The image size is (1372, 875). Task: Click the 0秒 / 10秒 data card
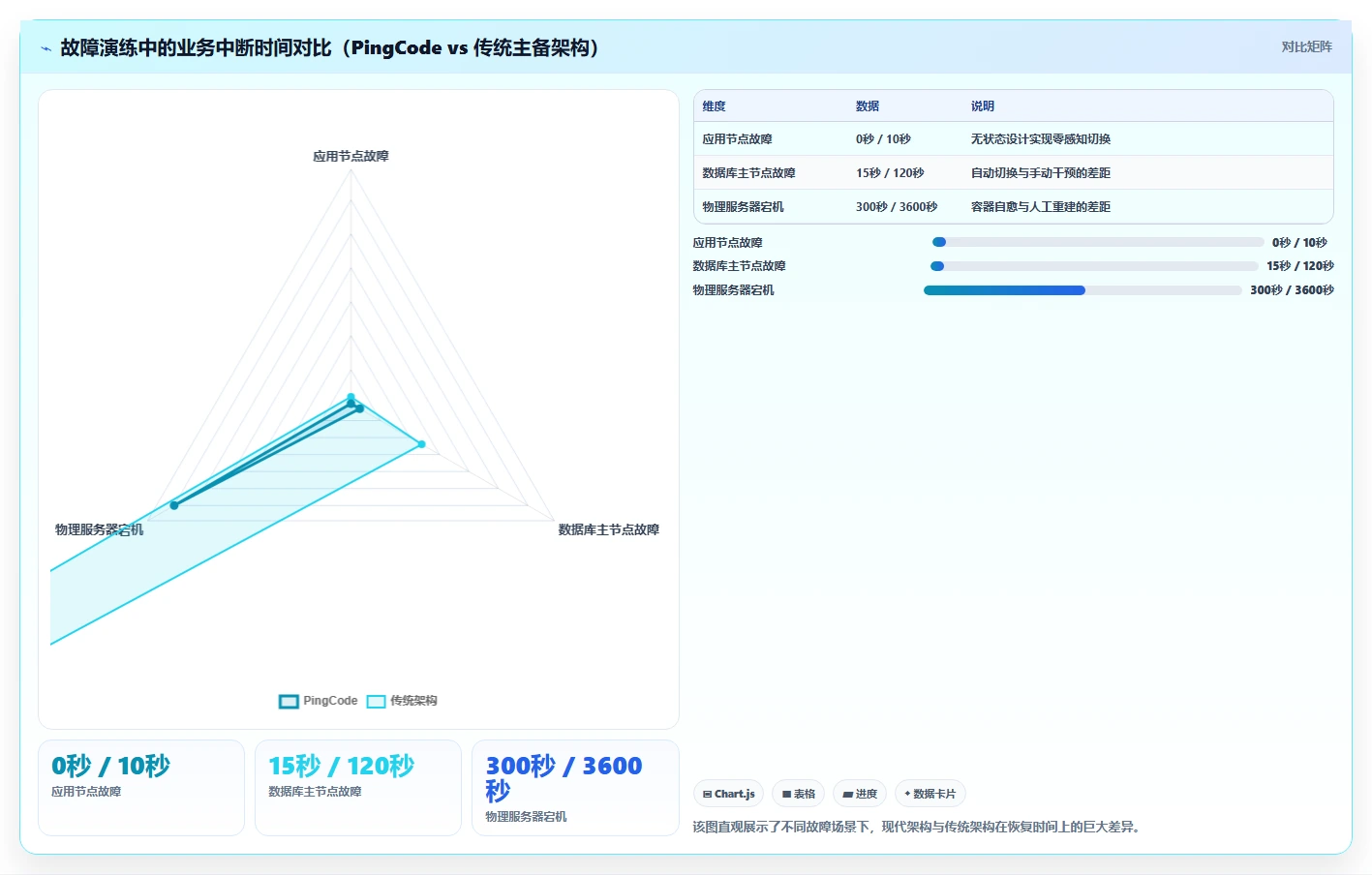(141, 788)
